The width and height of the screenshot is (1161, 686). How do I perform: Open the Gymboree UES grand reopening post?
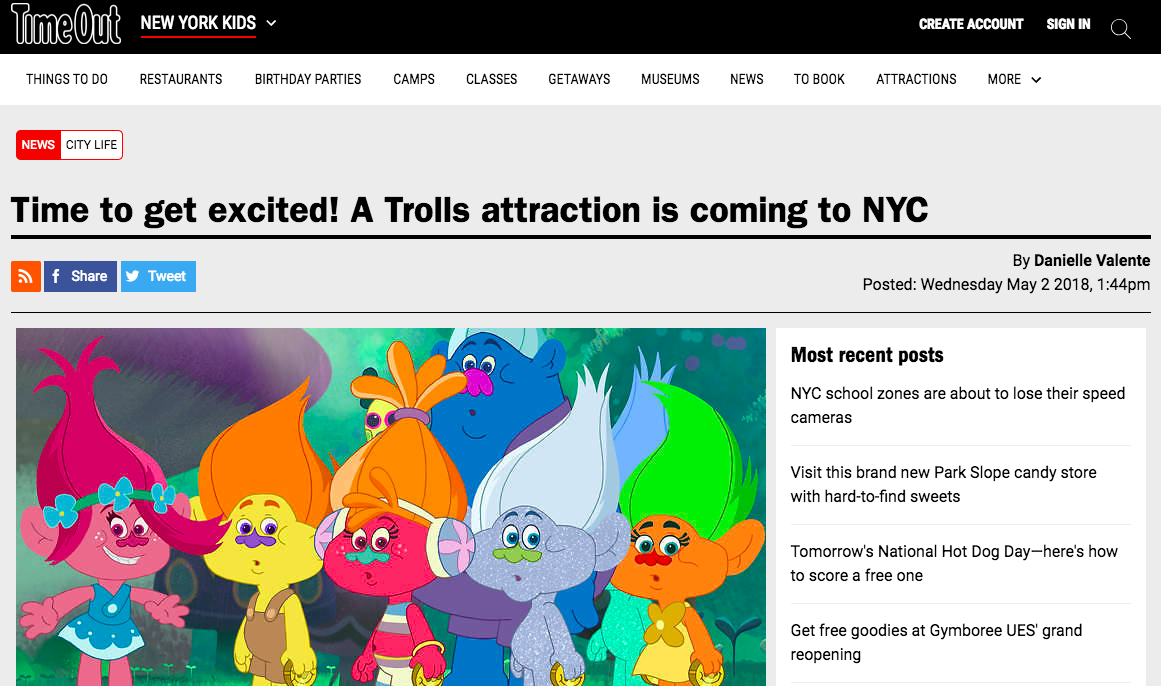coord(936,642)
